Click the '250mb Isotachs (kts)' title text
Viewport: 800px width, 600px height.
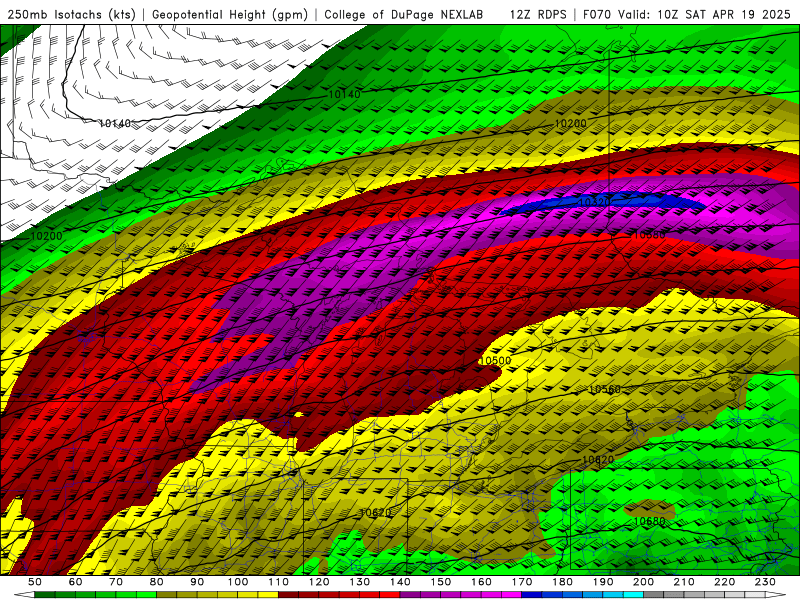pos(72,14)
